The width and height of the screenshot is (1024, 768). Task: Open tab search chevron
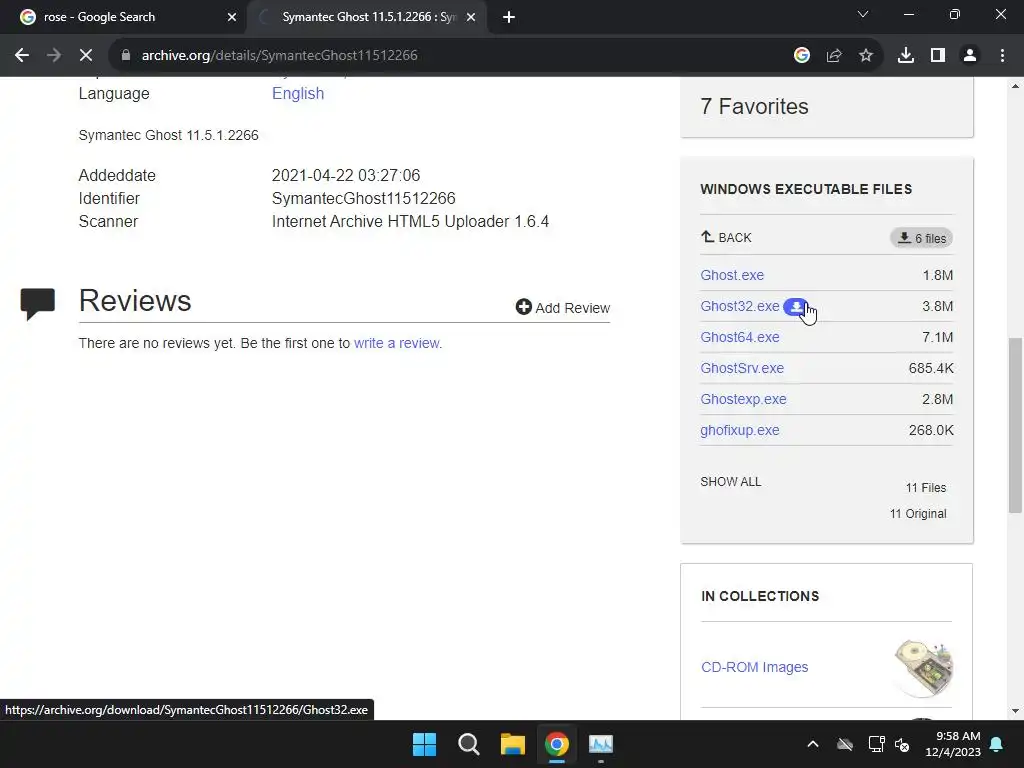tap(863, 14)
